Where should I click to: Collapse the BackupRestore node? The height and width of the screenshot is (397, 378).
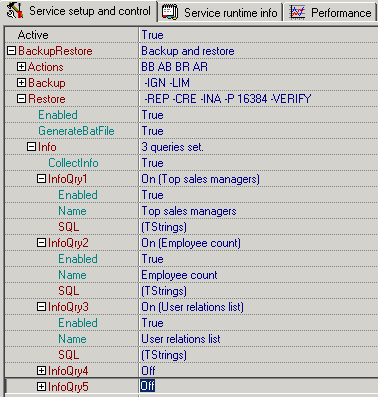tap(12, 51)
